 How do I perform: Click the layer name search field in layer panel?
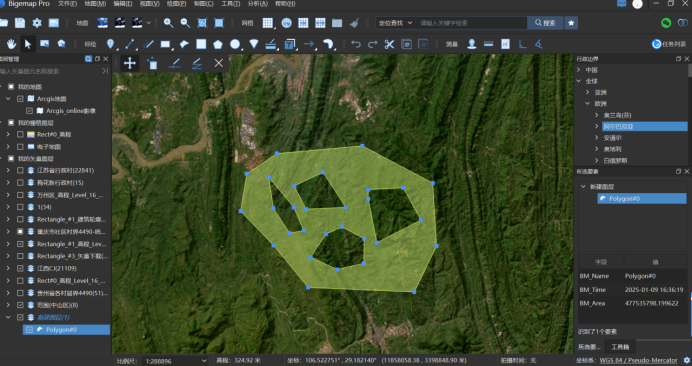[x=50, y=71]
